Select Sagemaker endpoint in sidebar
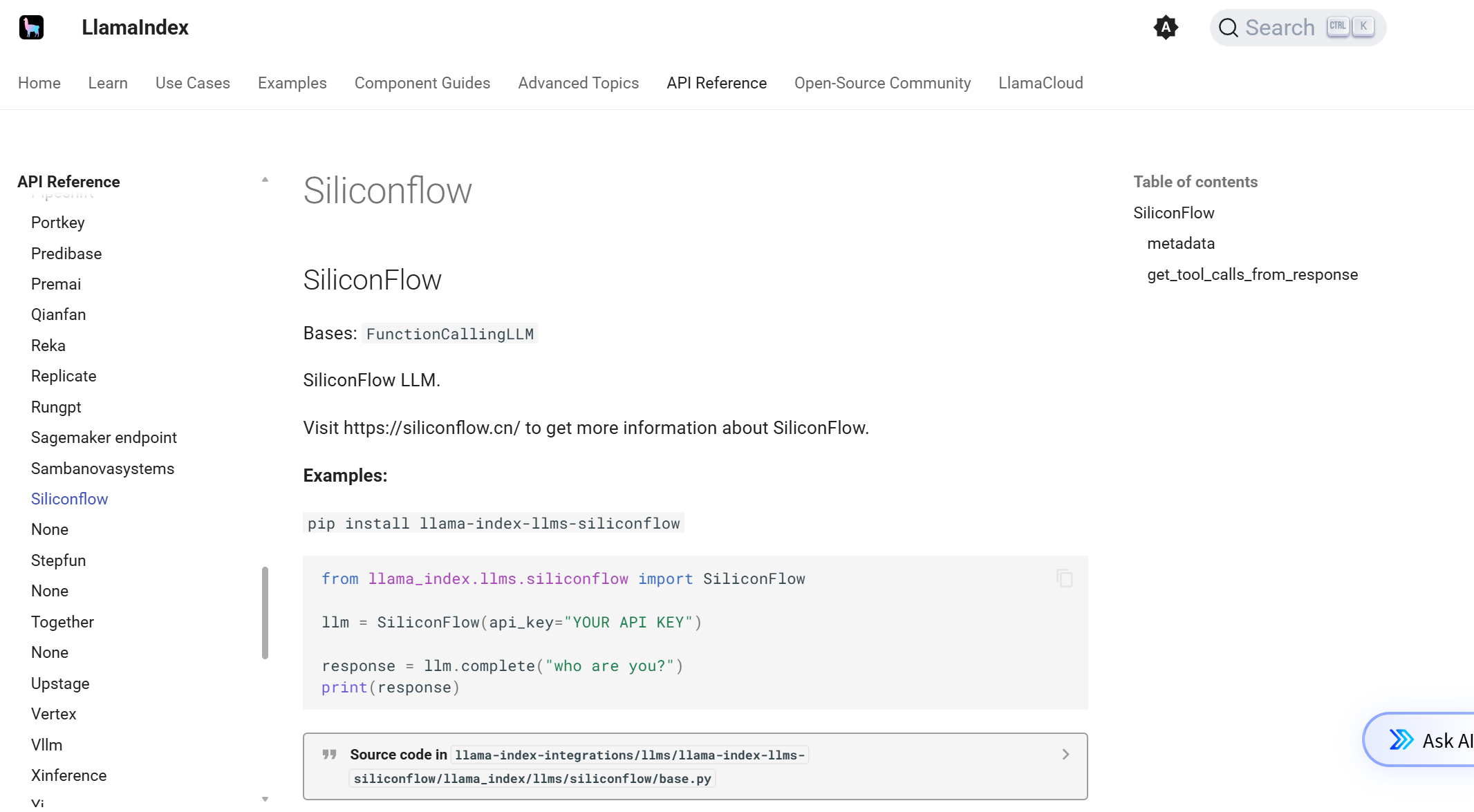1474x812 pixels. click(104, 437)
